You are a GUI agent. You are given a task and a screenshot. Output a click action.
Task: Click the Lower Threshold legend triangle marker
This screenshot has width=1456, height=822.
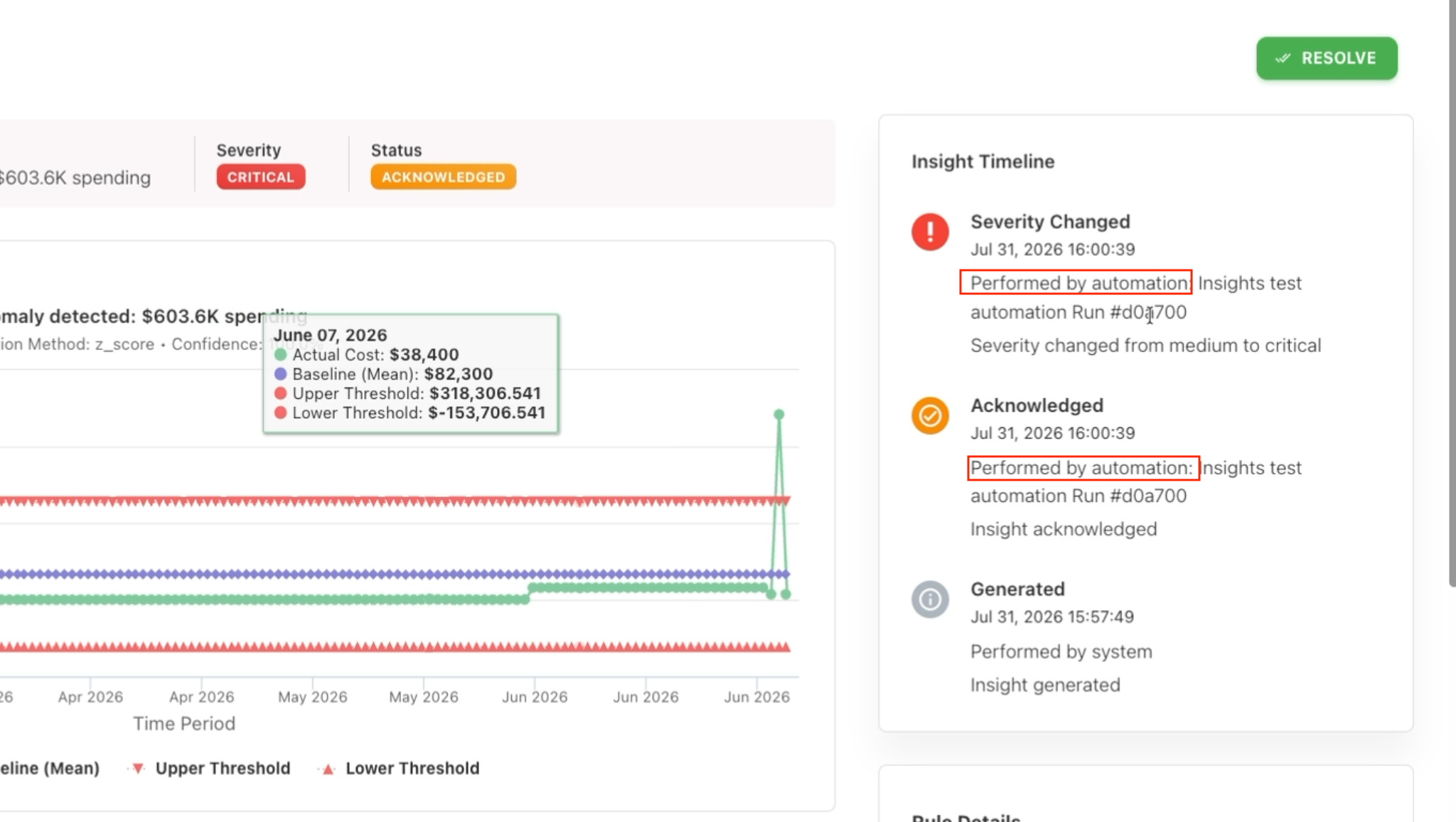[x=328, y=769]
